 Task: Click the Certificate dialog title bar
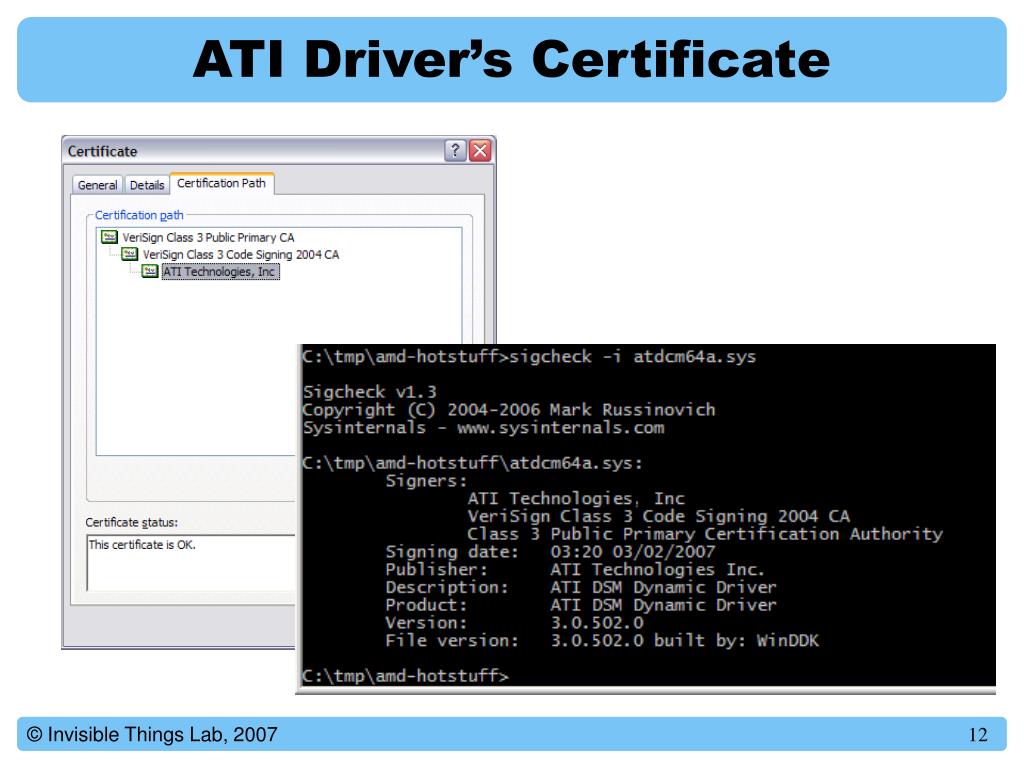pos(255,151)
